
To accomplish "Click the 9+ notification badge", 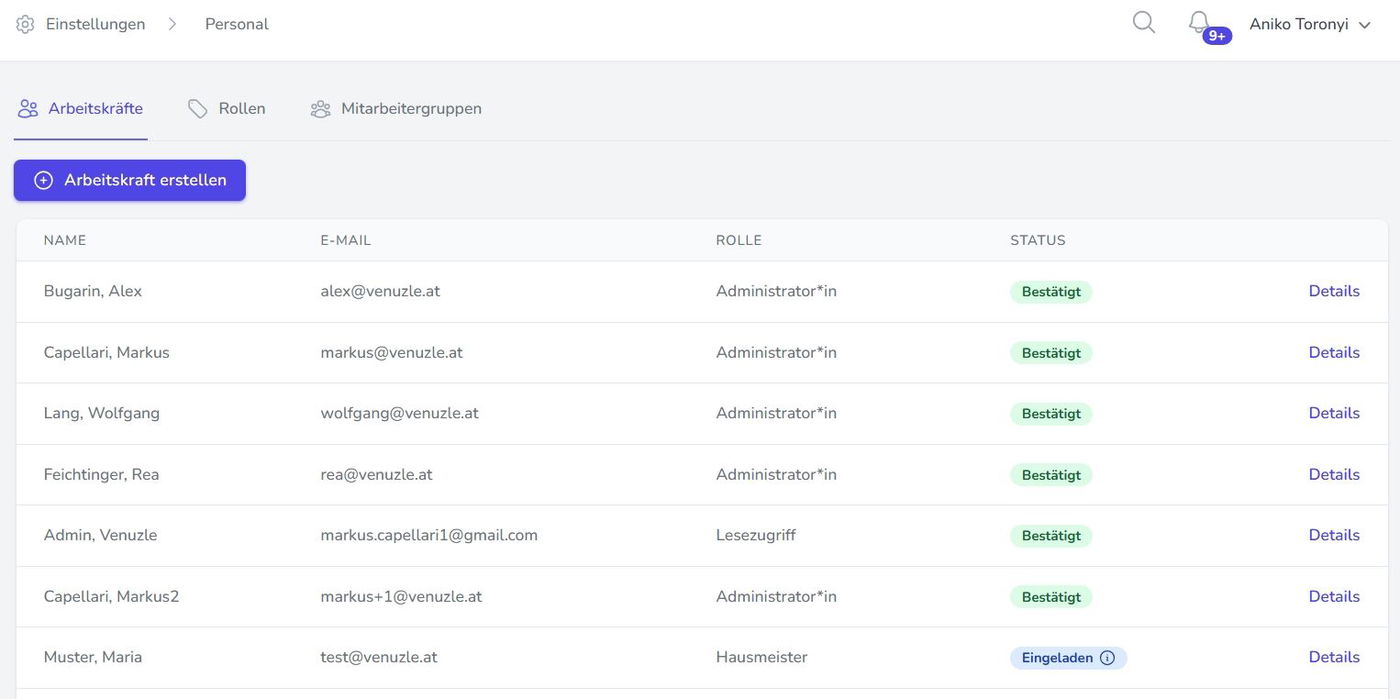I will pyautogui.click(x=1217, y=36).
